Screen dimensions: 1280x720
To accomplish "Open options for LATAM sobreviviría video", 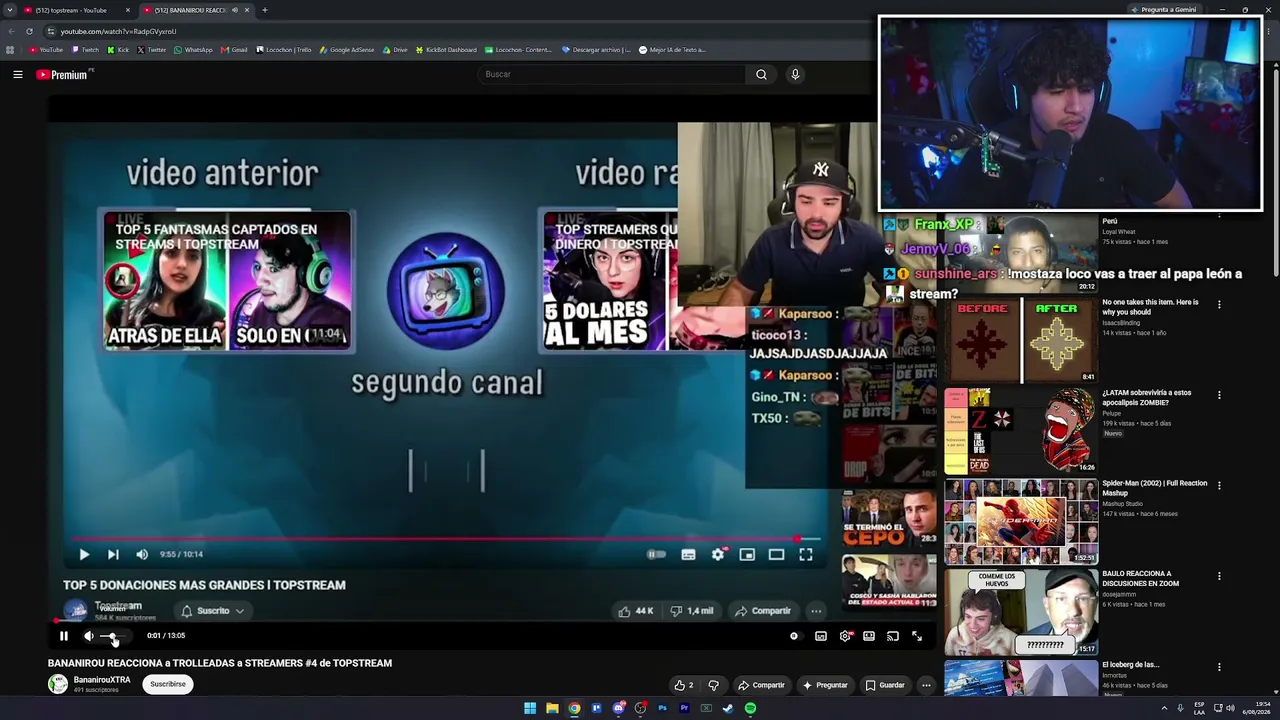I will point(1219,395).
